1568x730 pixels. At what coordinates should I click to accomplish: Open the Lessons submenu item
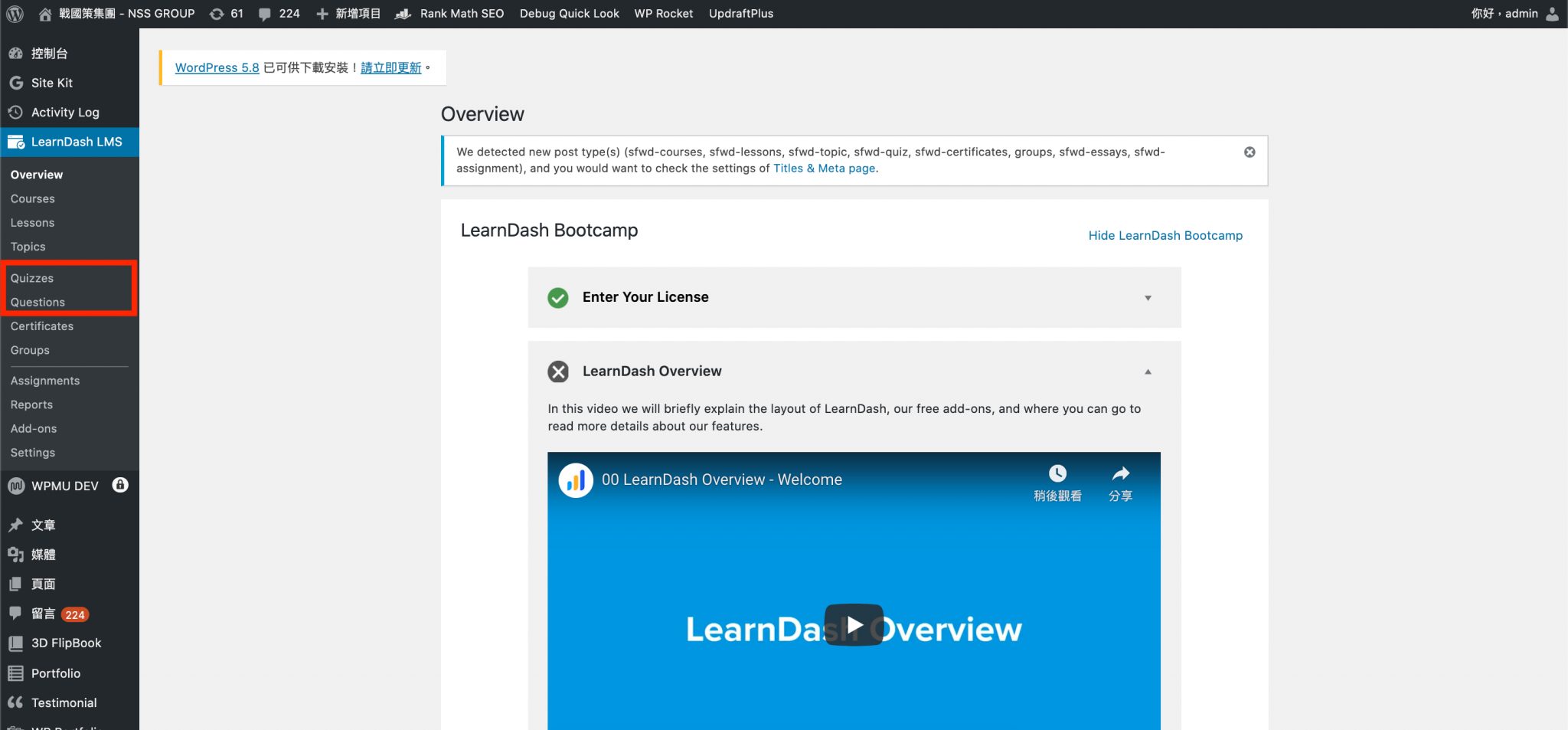coord(32,223)
